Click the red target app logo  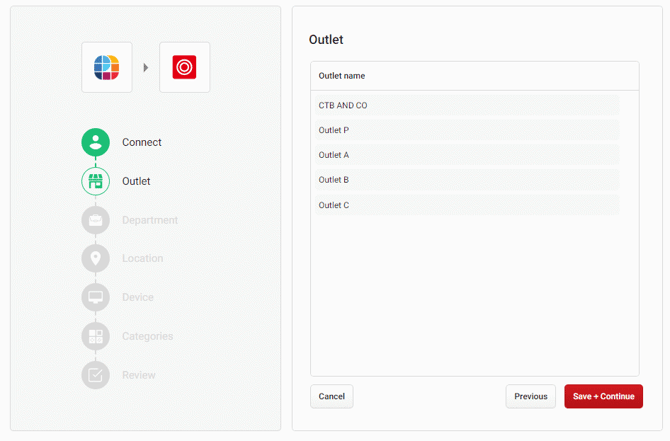[184, 67]
